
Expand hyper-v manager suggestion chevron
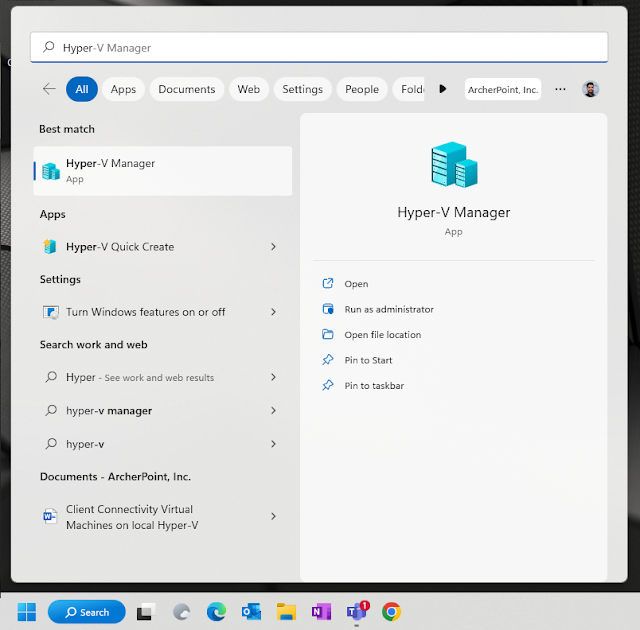273,410
